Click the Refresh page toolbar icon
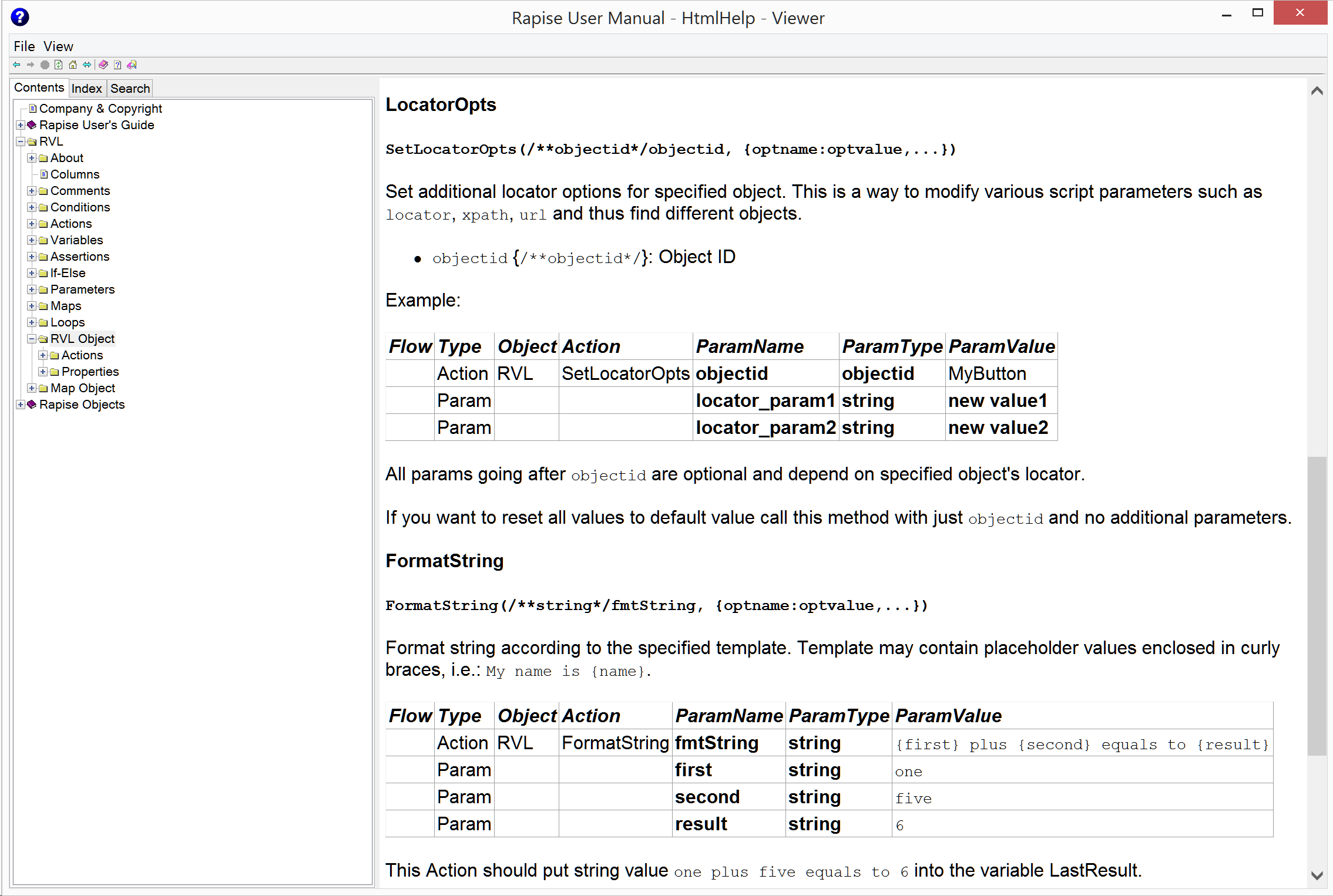 tap(59, 65)
